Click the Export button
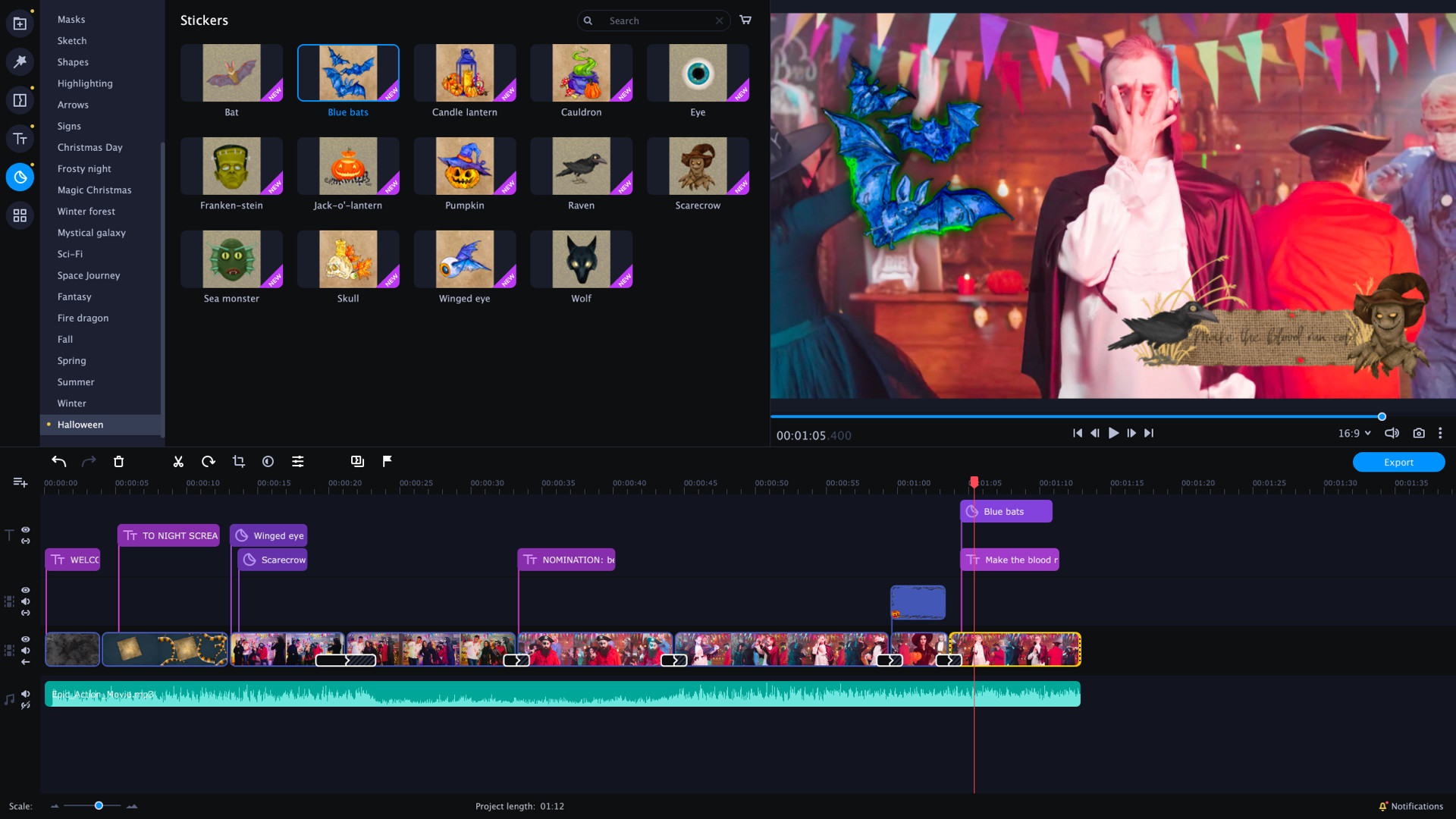Viewport: 1456px width, 819px height. coord(1398,462)
